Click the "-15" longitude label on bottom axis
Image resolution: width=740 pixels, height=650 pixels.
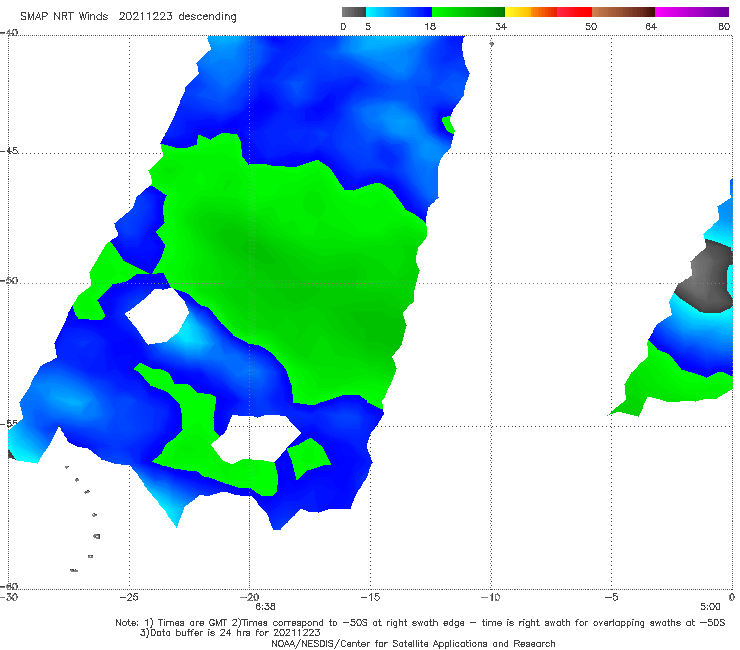tap(370, 597)
